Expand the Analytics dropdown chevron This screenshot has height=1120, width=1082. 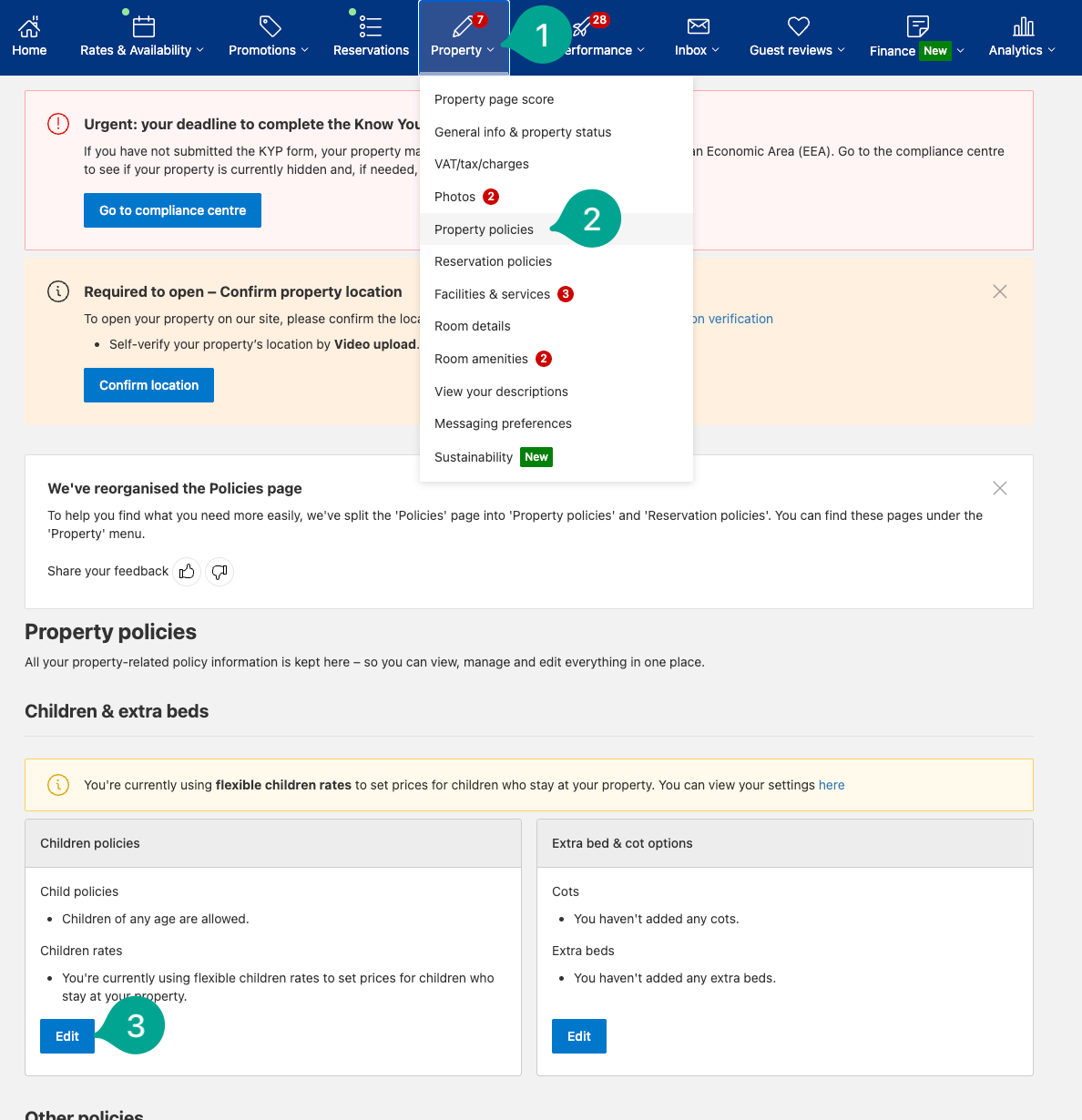(x=1052, y=50)
